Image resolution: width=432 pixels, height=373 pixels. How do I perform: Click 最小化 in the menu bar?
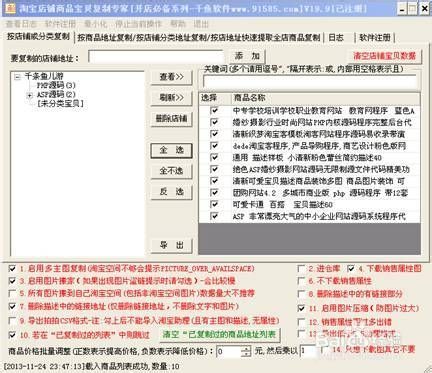[x=95, y=24]
